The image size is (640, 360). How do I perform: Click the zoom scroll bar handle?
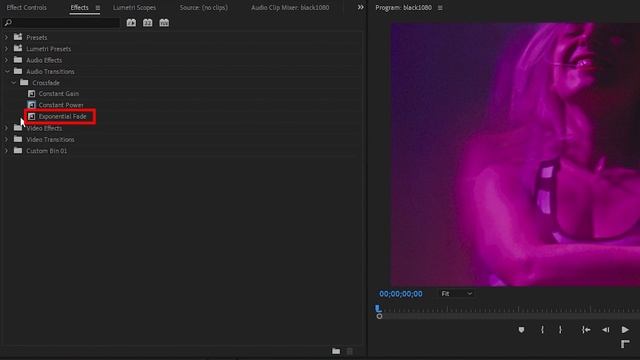[x=379, y=316]
